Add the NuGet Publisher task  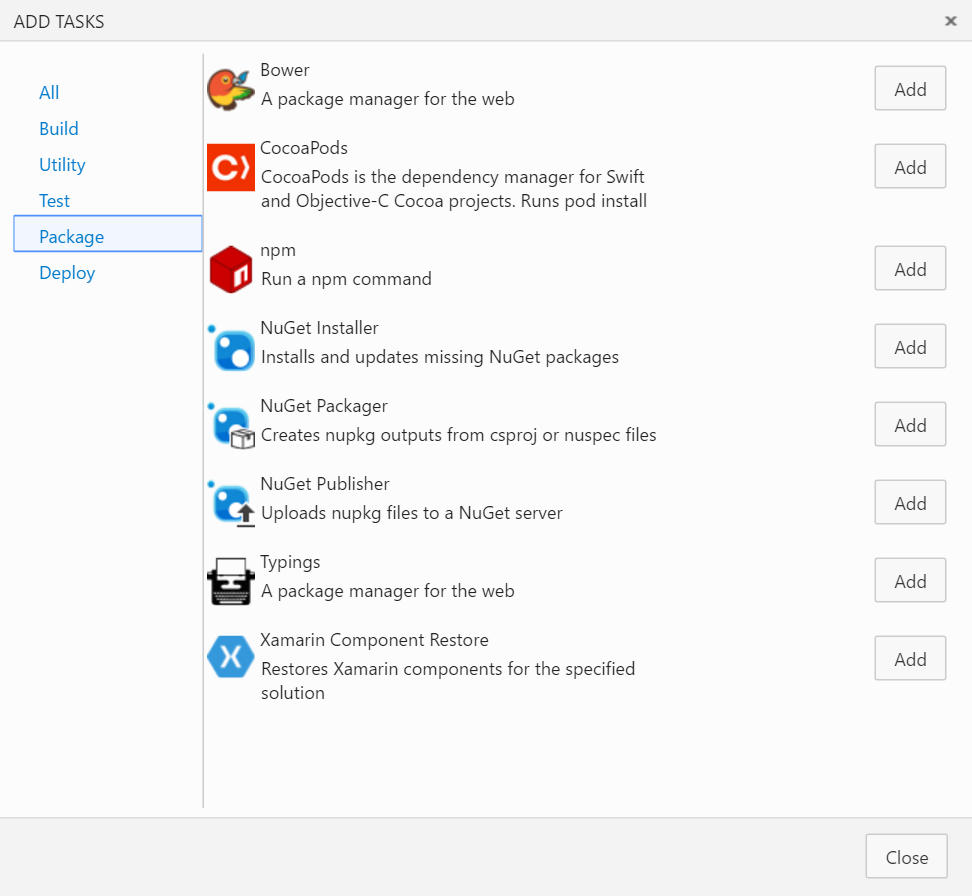pos(910,502)
